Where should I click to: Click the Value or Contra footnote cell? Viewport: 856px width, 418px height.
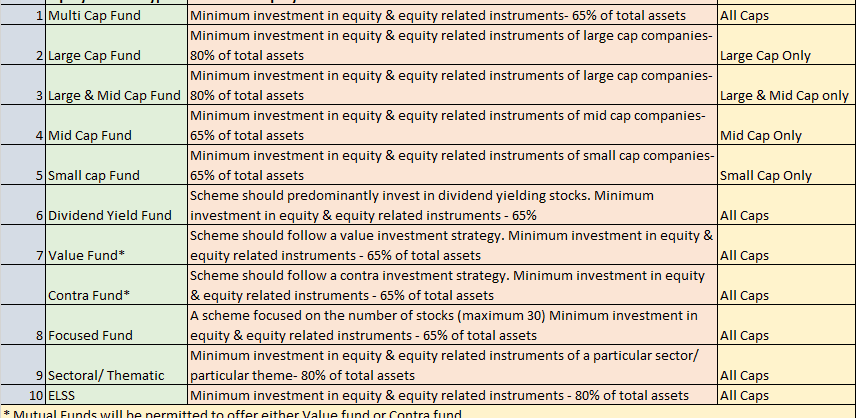click(x=428, y=412)
